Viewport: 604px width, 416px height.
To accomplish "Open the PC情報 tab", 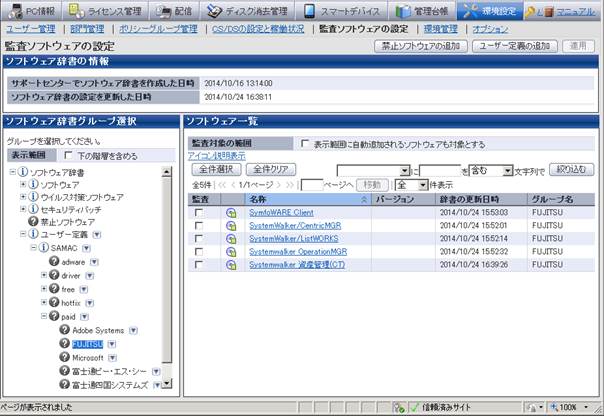I will [x=32, y=11].
